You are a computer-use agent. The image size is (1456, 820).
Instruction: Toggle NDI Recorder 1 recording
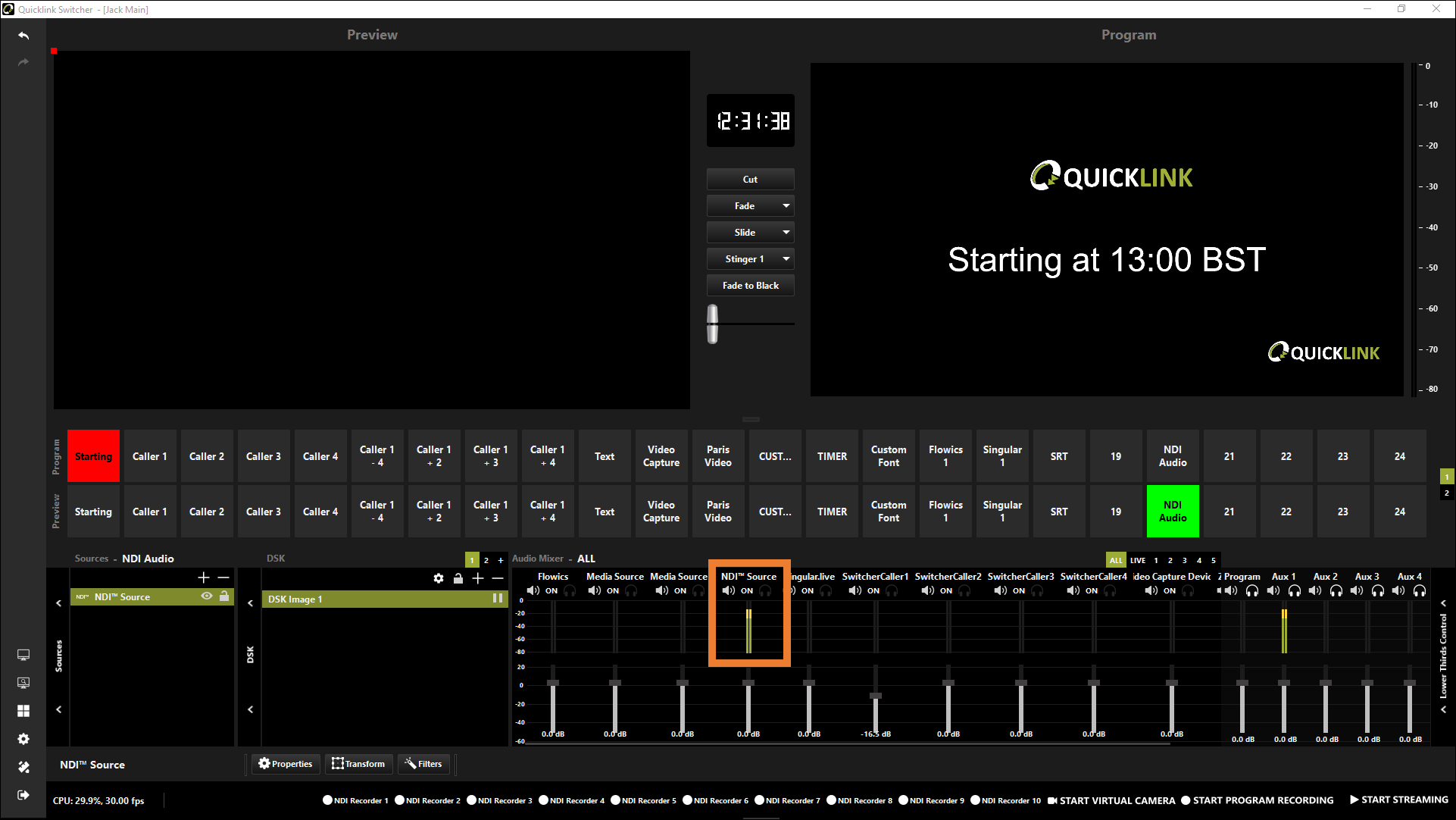[355, 800]
